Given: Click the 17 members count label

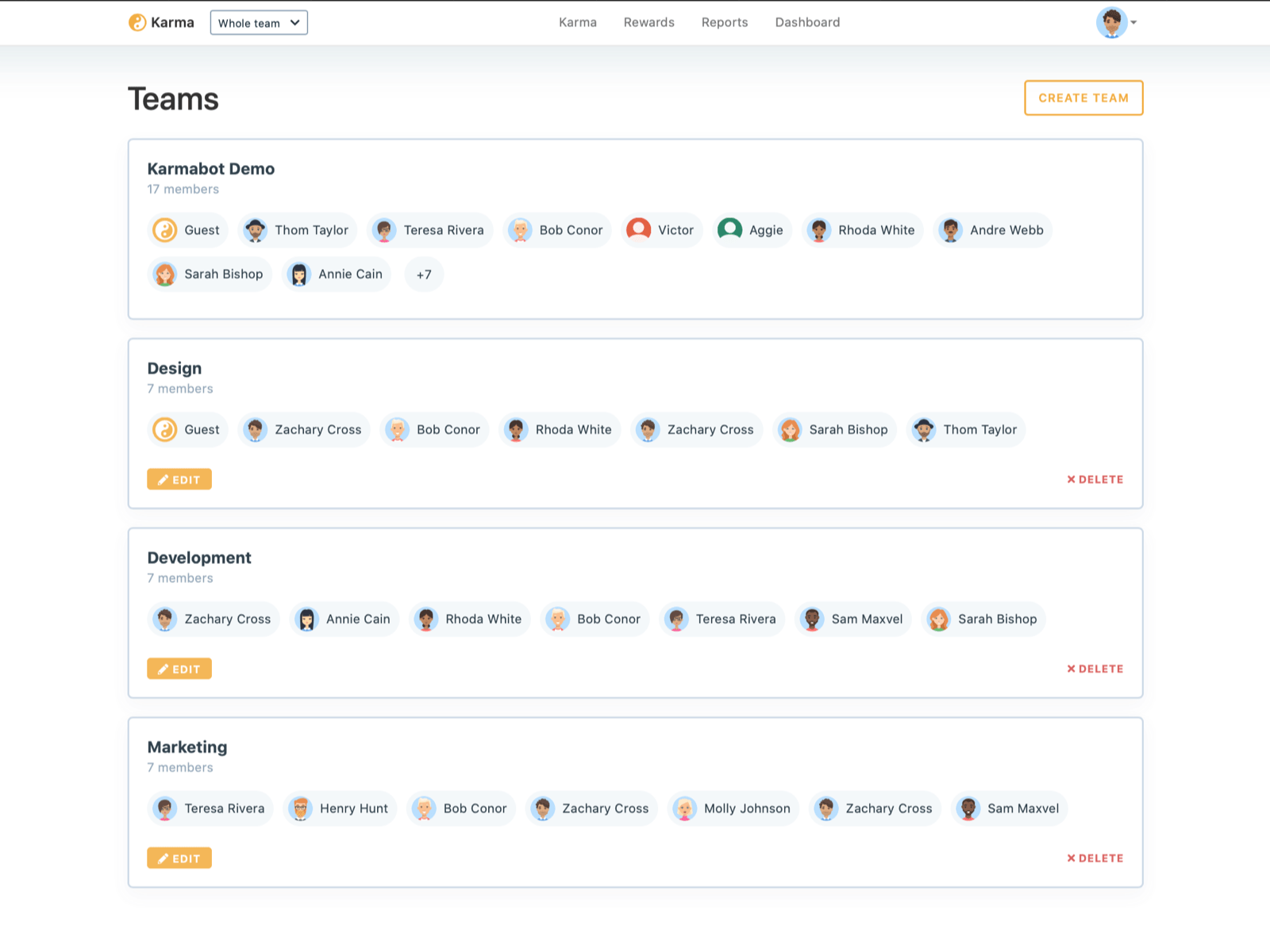Looking at the screenshot, I should coord(183,190).
